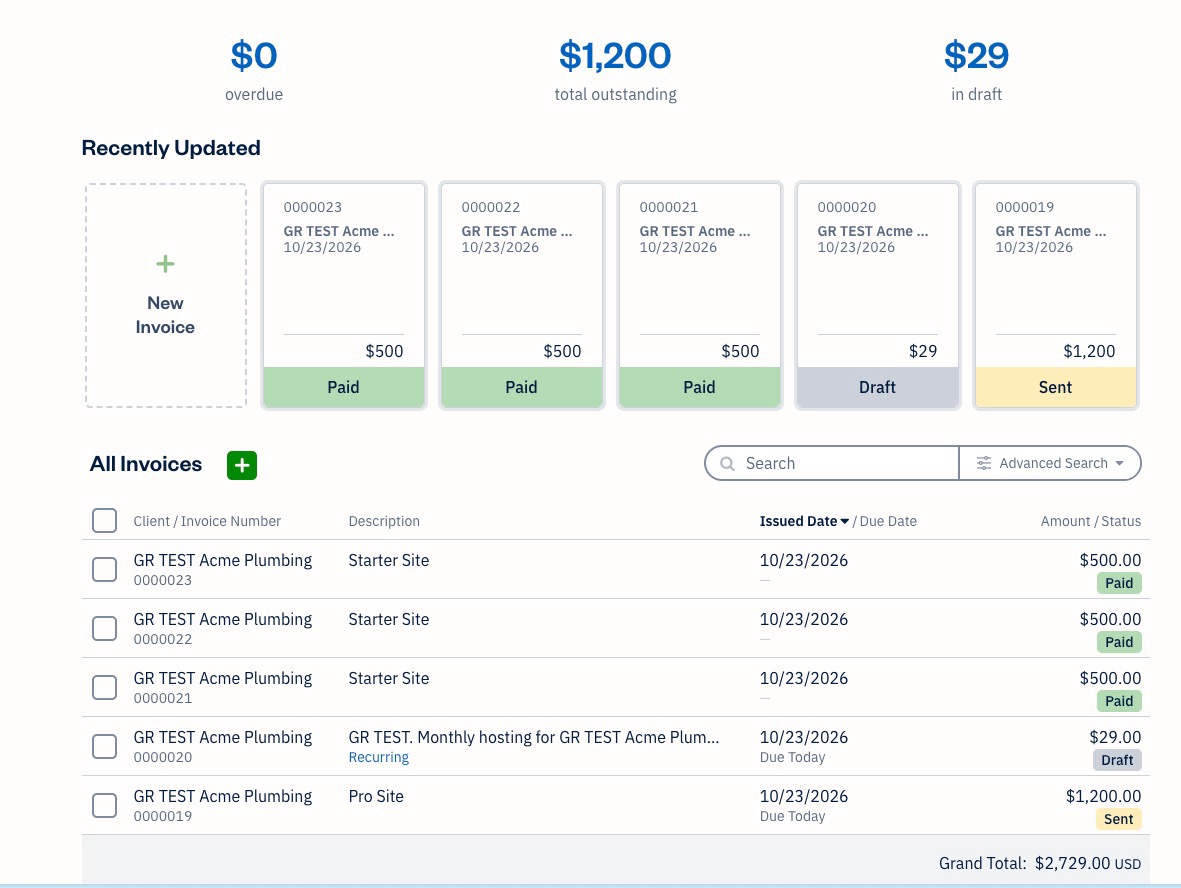
Task: Click the Paid badge on invoice 0000021 row
Action: 1118,701
